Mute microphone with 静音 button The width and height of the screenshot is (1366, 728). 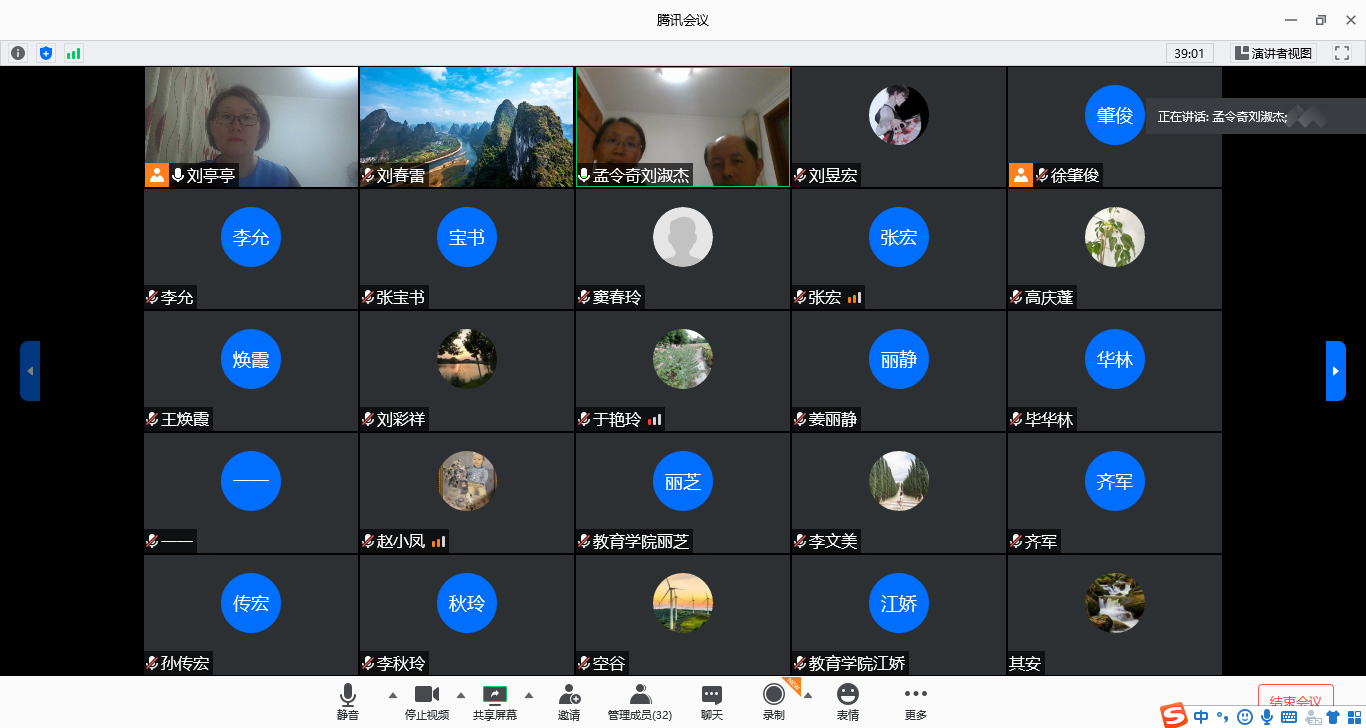coord(347,702)
